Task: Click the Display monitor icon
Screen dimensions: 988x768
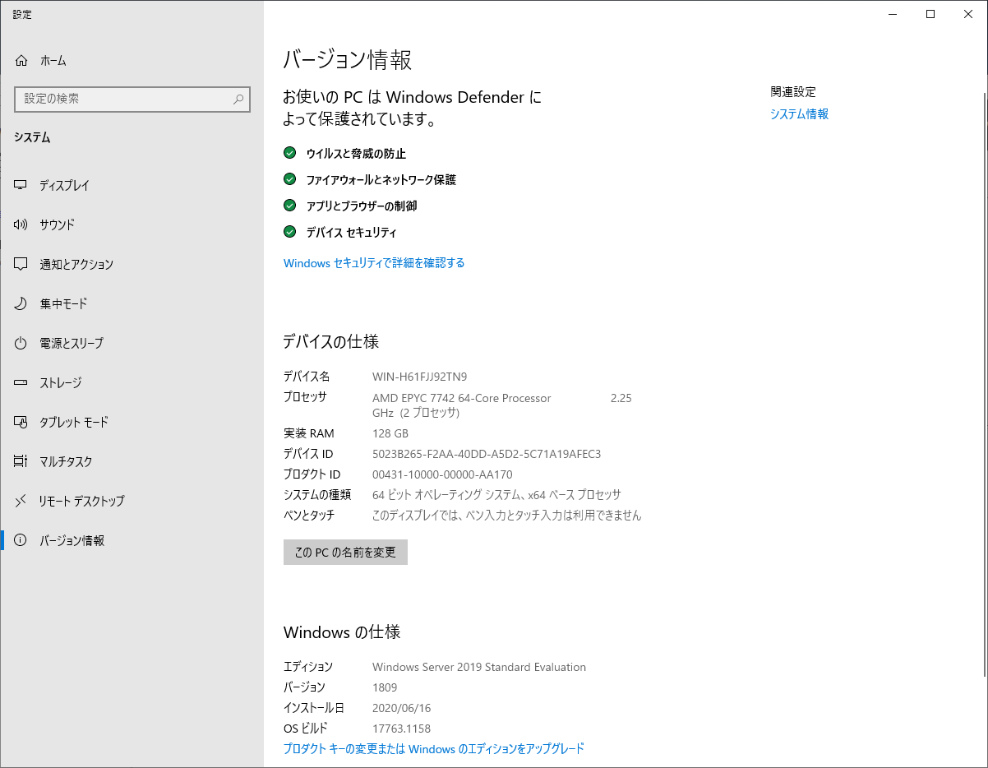Action: (20, 185)
